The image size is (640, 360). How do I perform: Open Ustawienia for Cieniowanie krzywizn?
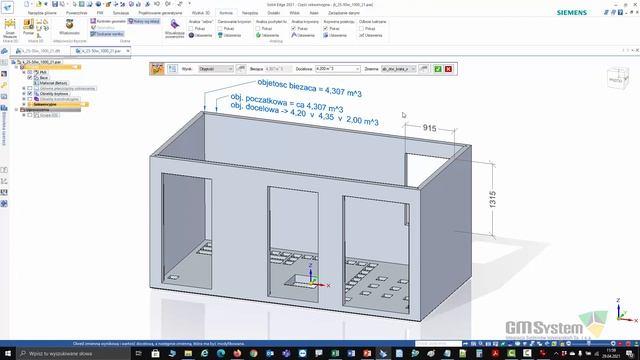pos(230,36)
